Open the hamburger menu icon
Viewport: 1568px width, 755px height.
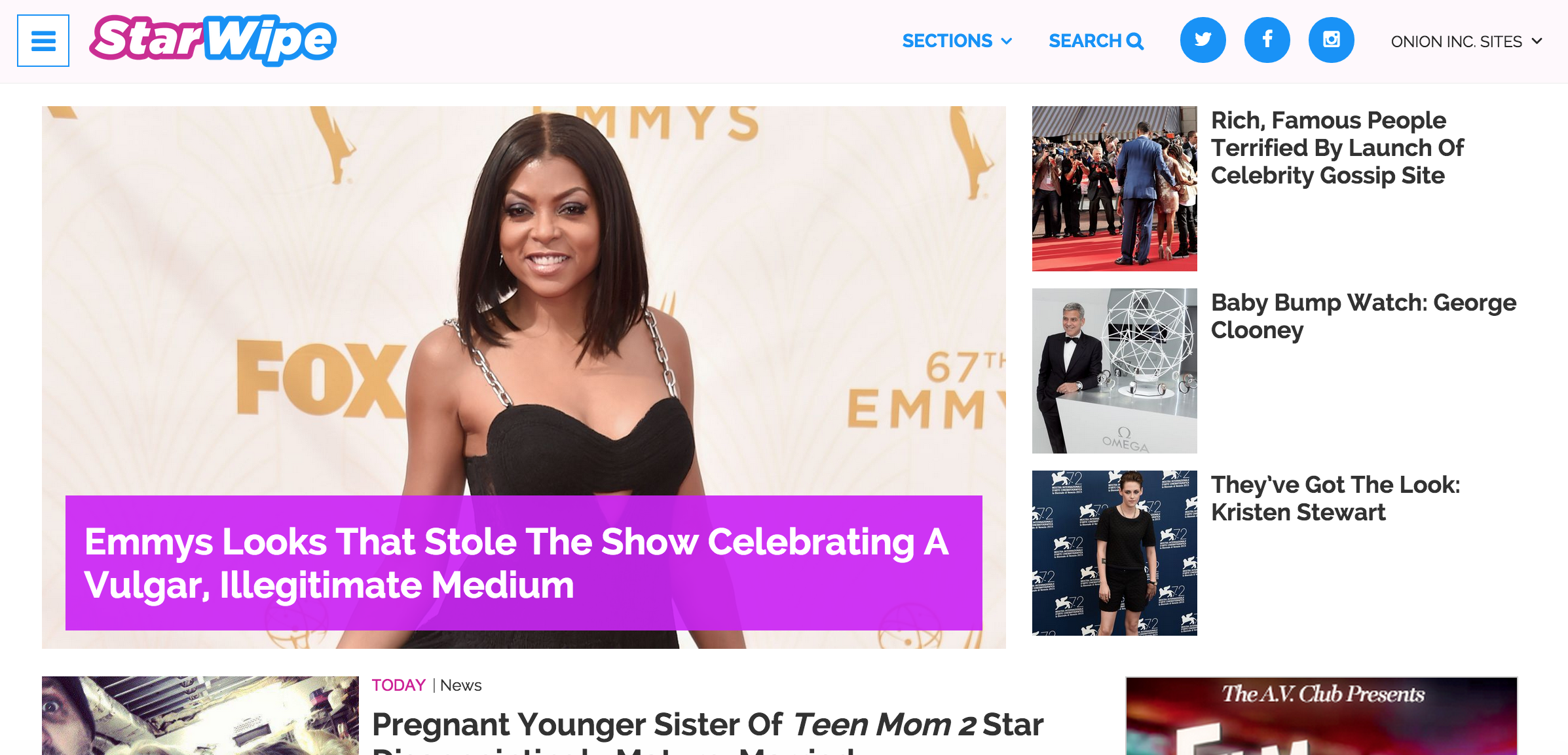point(43,41)
